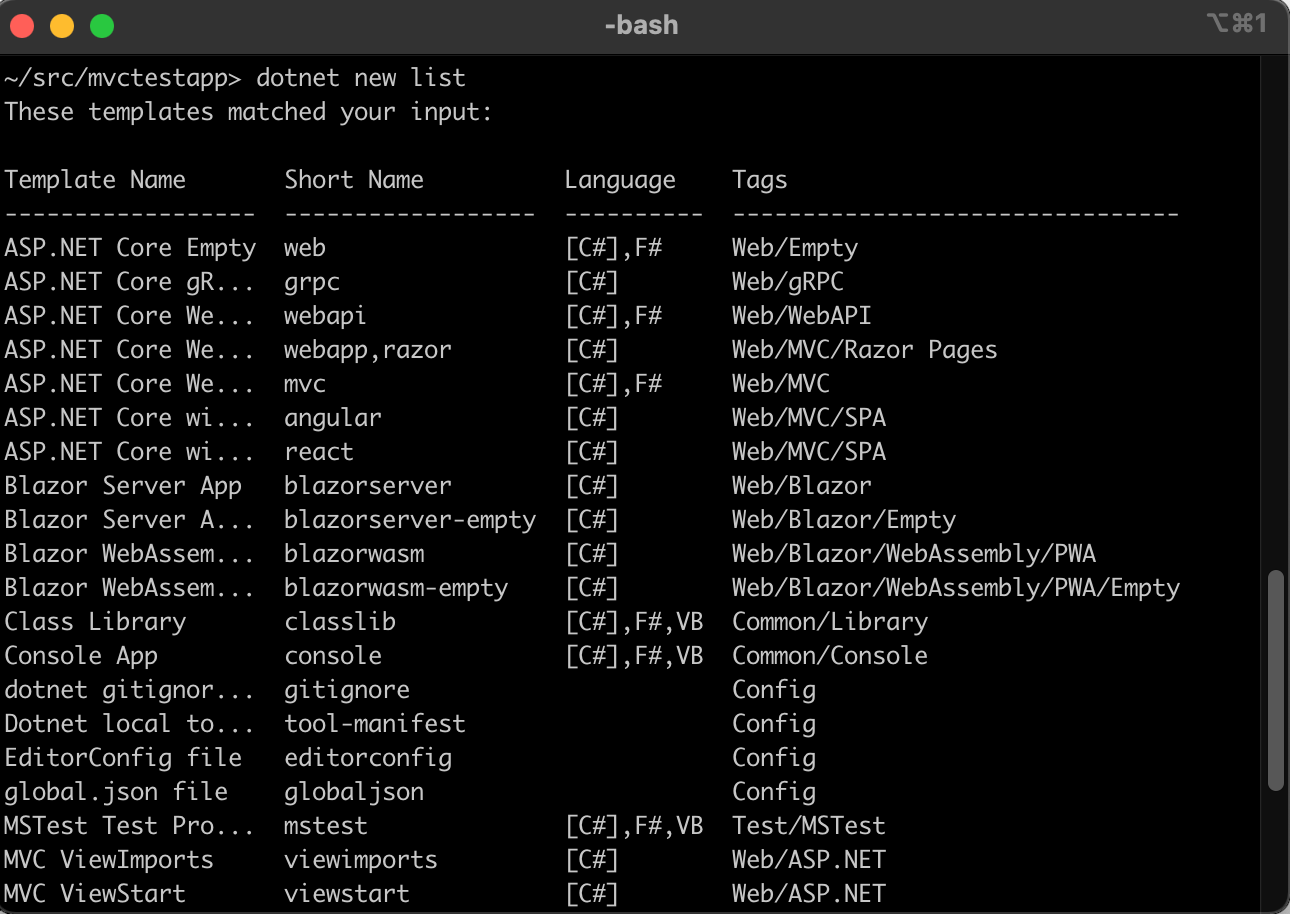Click the 'webapi' short name

[325, 316]
